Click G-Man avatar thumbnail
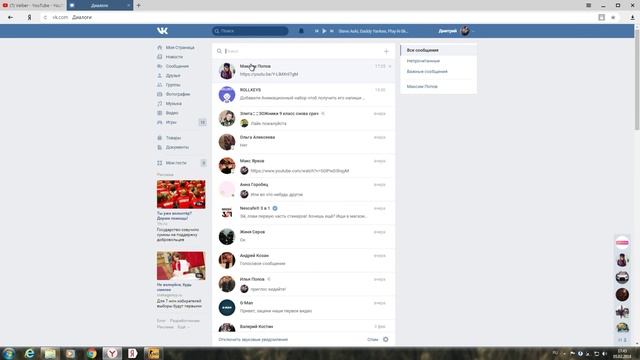The width and height of the screenshot is (640, 360). tap(227, 308)
